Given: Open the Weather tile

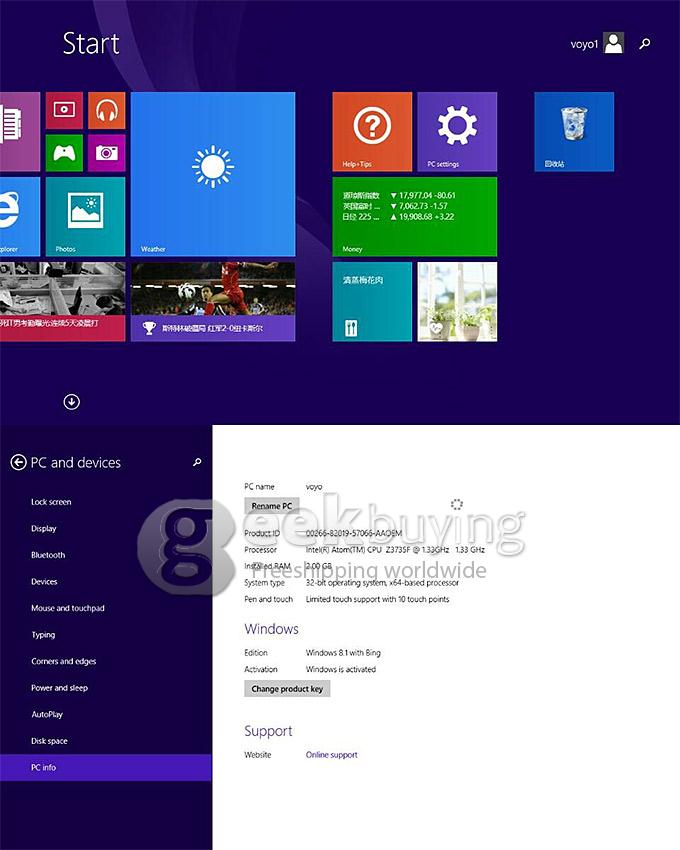Looking at the screenshot, I should tap(213, 174).
